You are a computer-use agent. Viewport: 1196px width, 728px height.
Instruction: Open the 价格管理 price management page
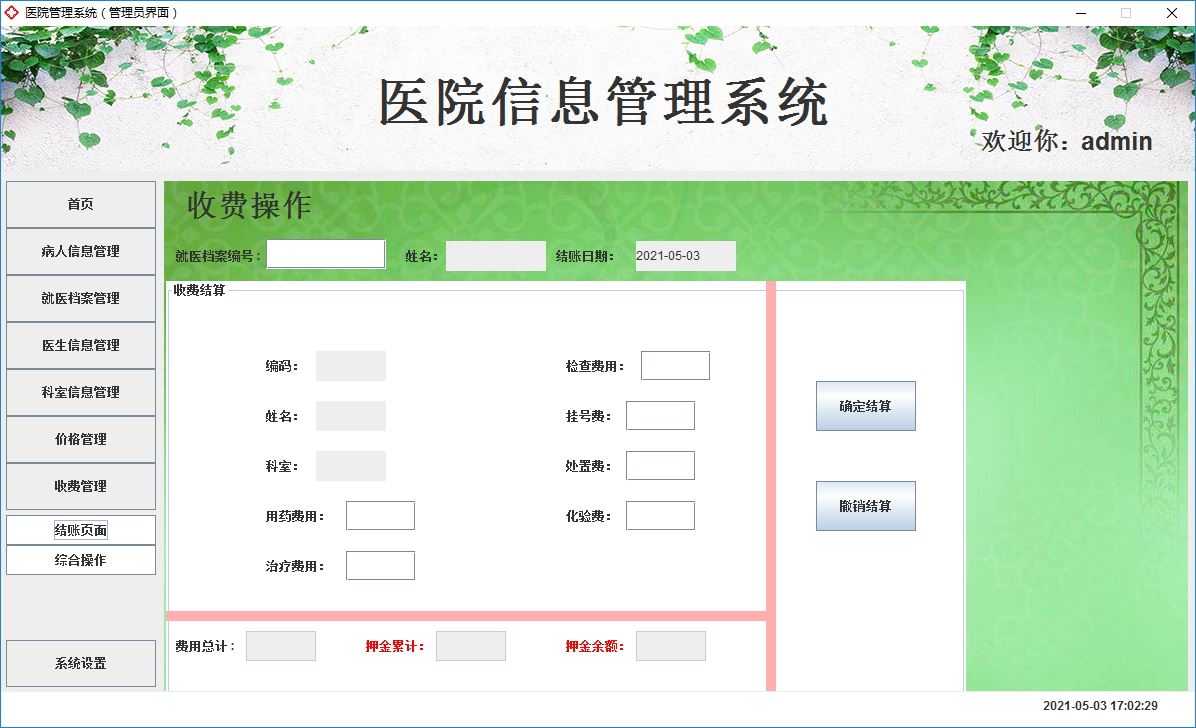tap(80, 439)
